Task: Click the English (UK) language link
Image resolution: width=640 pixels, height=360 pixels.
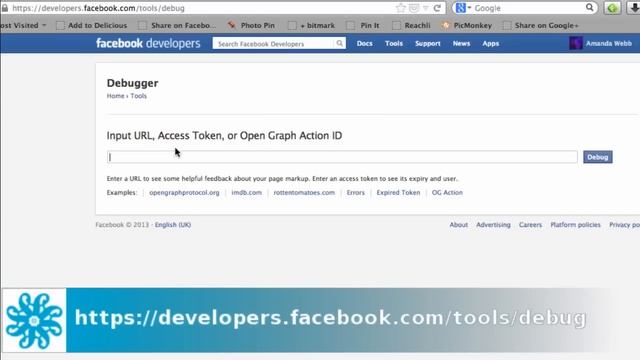Action: [173, 225]
